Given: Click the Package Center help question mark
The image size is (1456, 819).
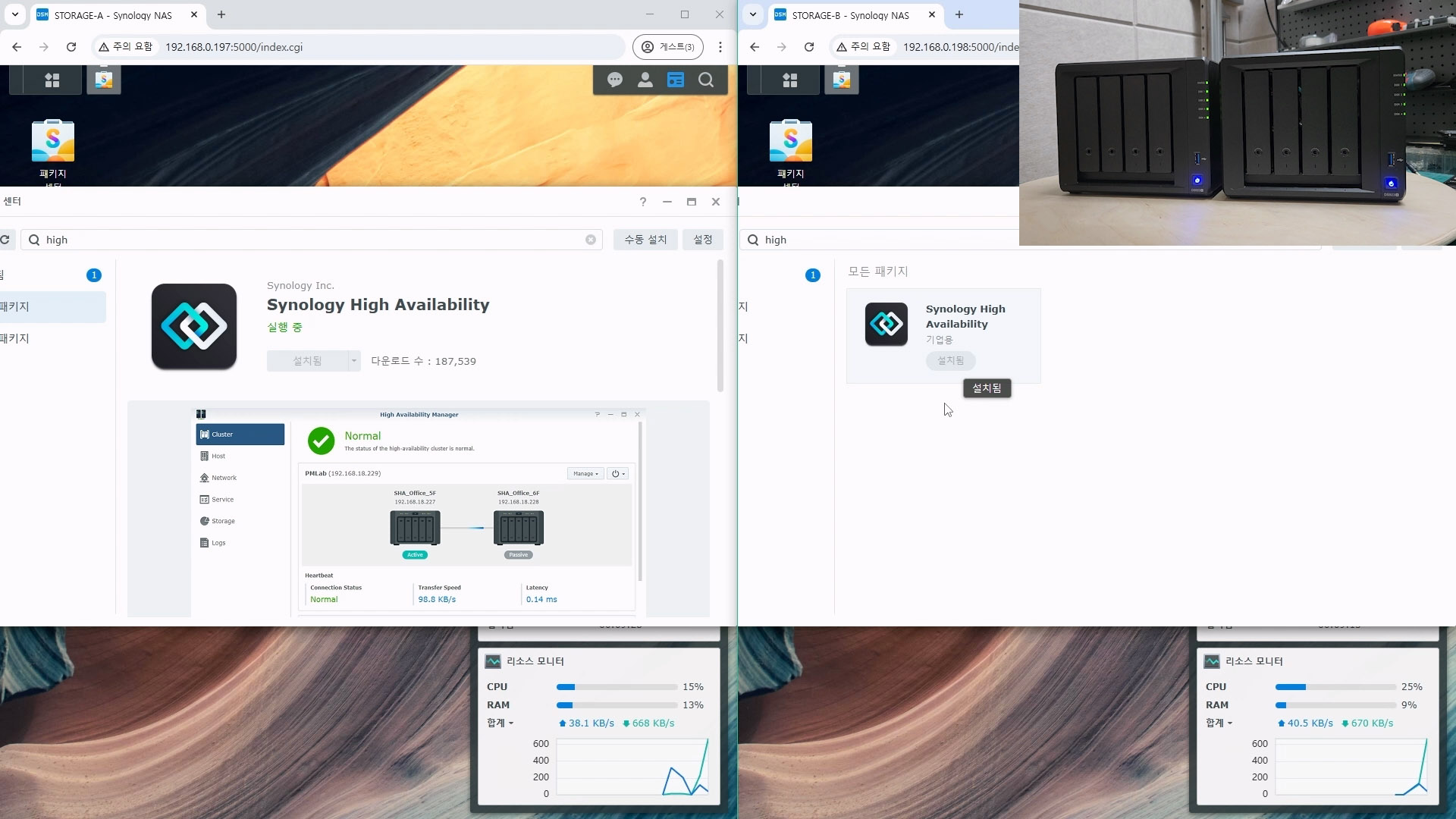Looking at the screenshot, I should (x=643, y=202).
